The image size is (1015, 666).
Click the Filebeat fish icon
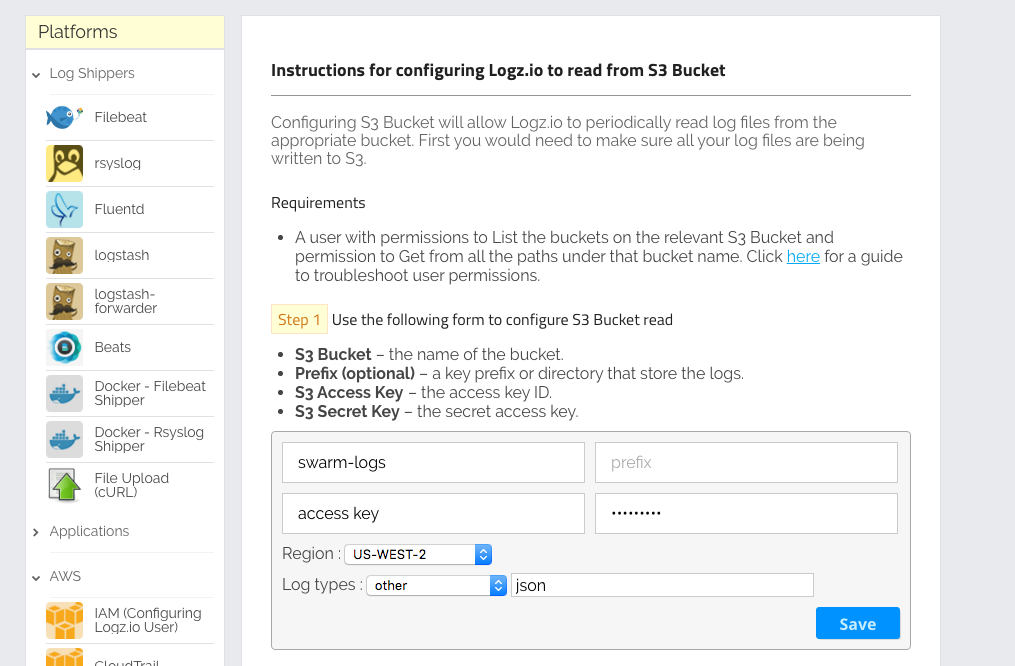pos(64,117)
